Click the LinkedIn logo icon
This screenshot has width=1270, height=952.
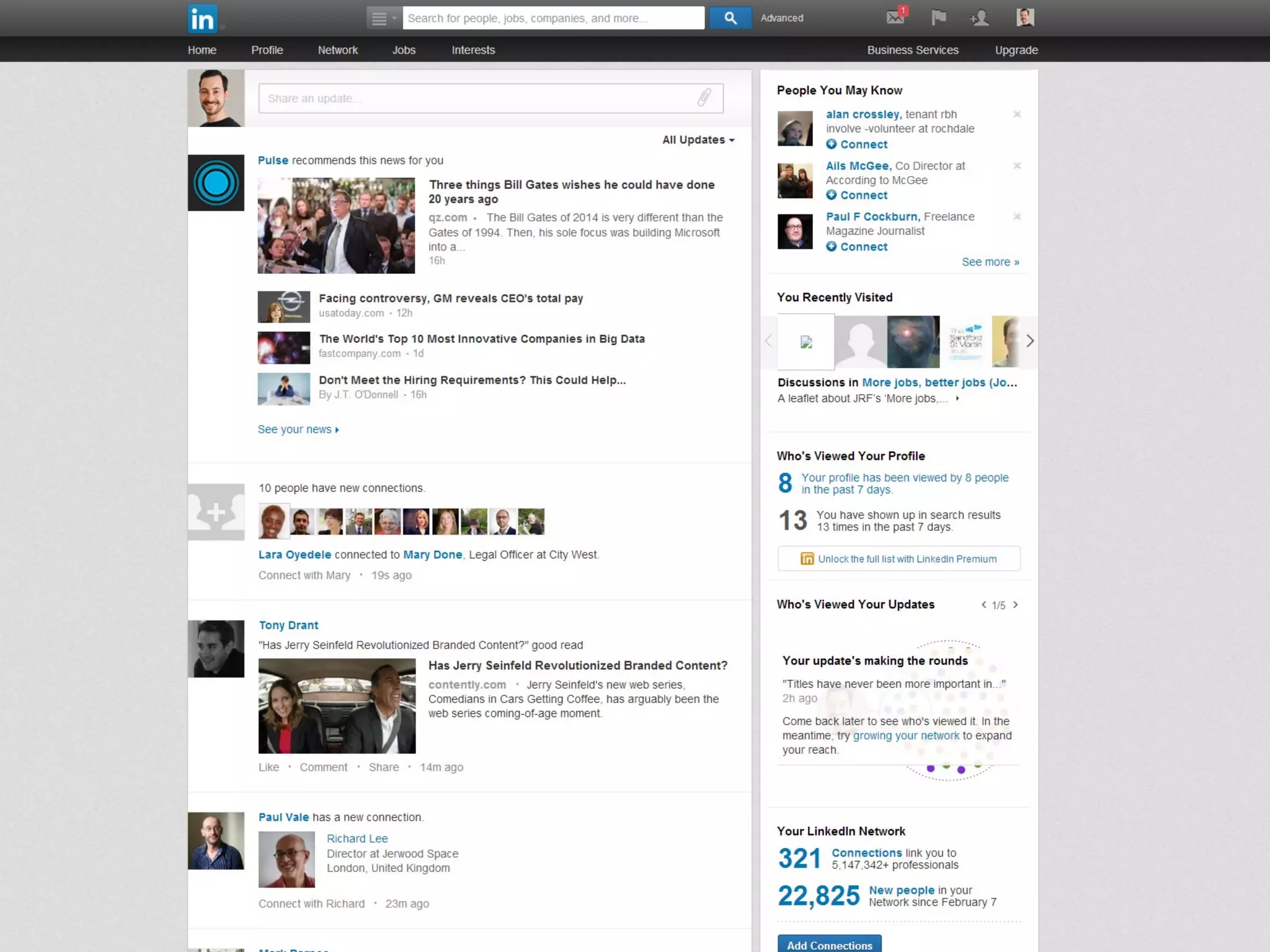coord(202,19)
